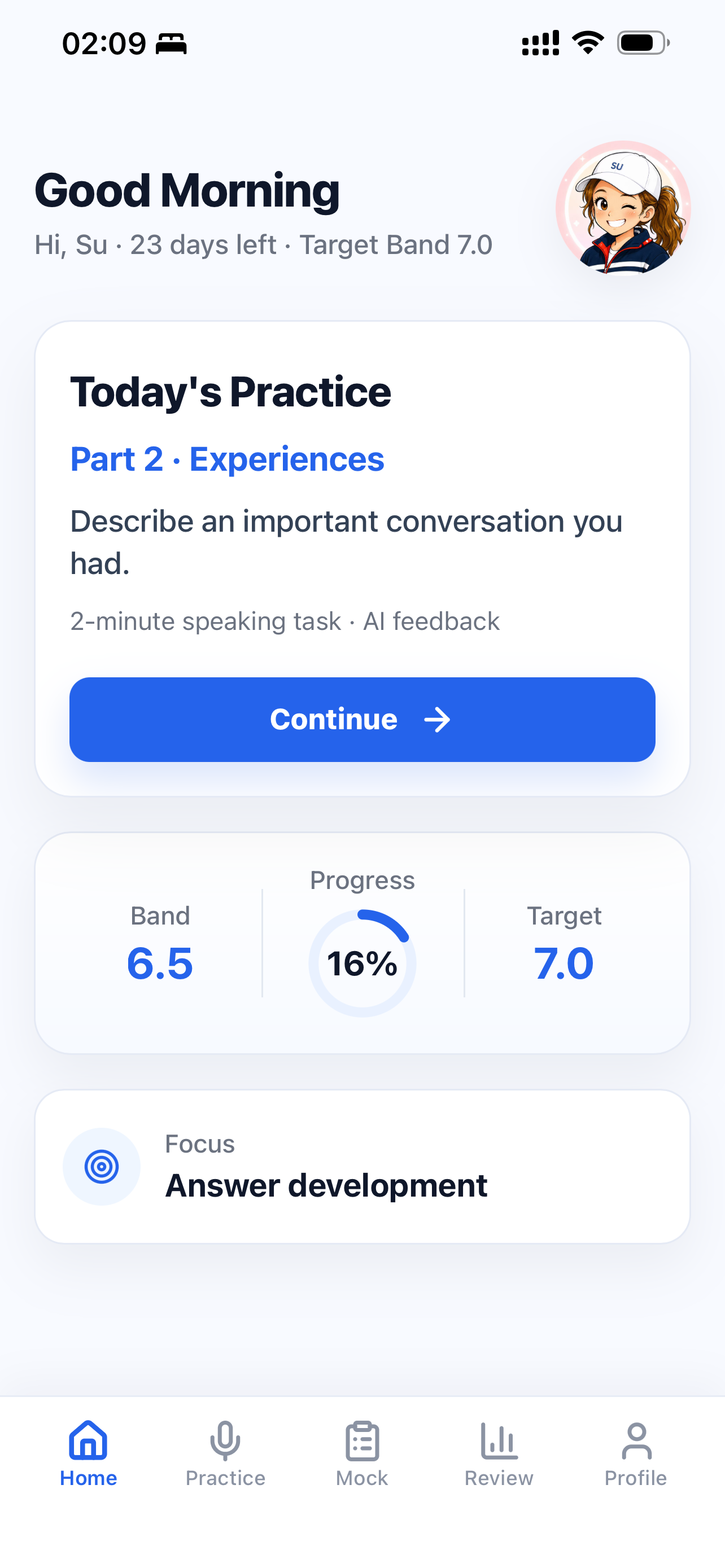Tap the Practice microphone icon
725x1568 pixels.
(225, 1441)
